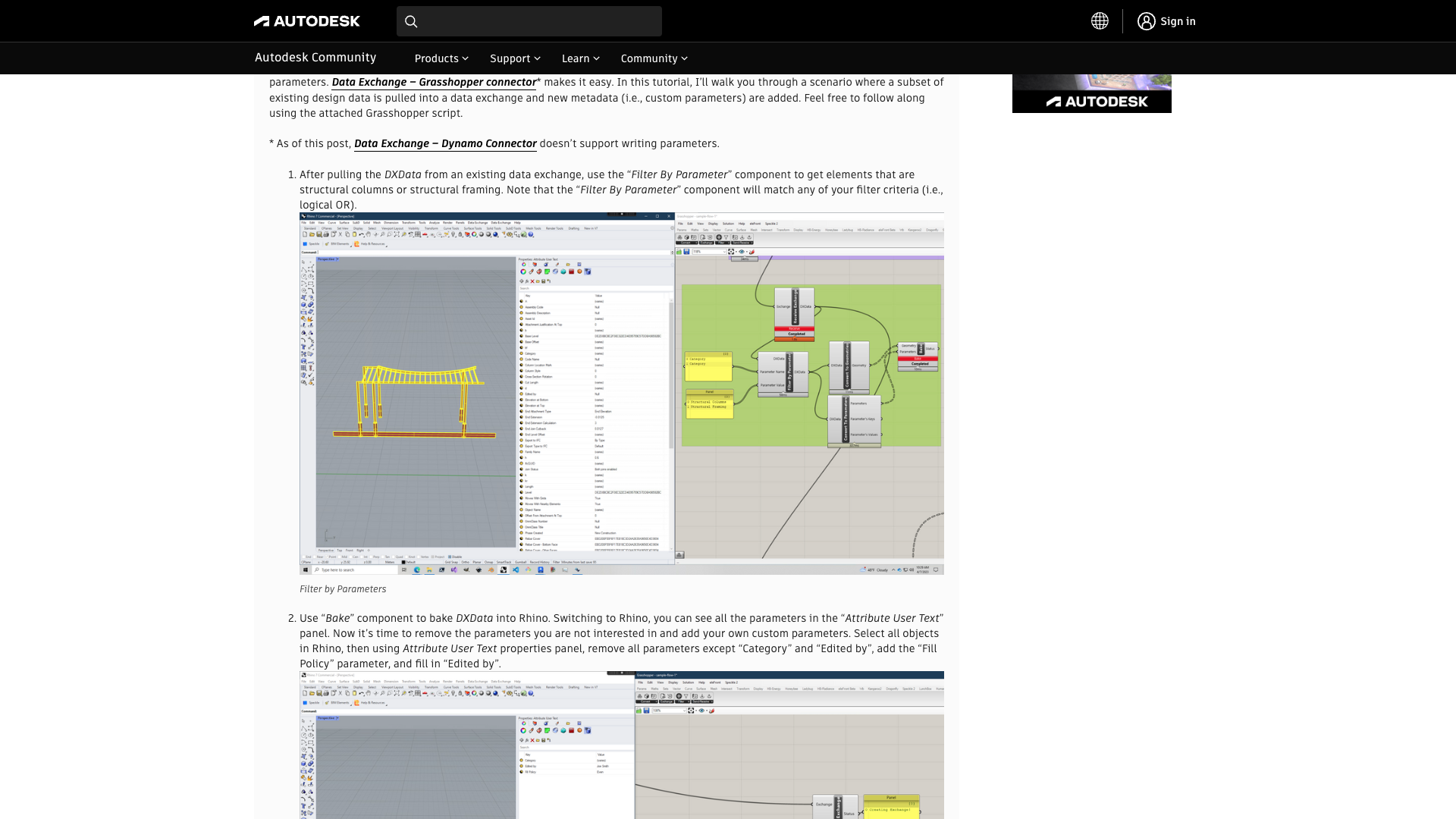Expand the Products menu
This screenshot has width=1456, height=819.
pos(441,58)
